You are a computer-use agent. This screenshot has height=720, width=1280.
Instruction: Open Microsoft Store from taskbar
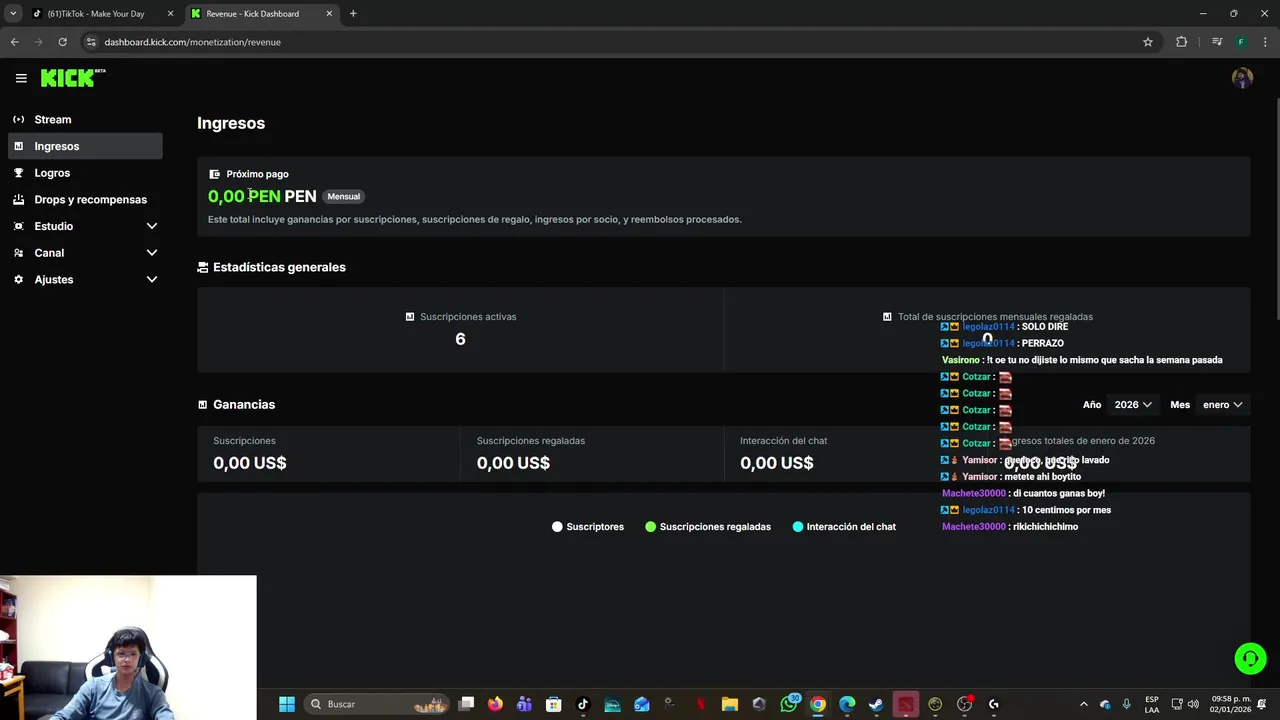(553, 704)
